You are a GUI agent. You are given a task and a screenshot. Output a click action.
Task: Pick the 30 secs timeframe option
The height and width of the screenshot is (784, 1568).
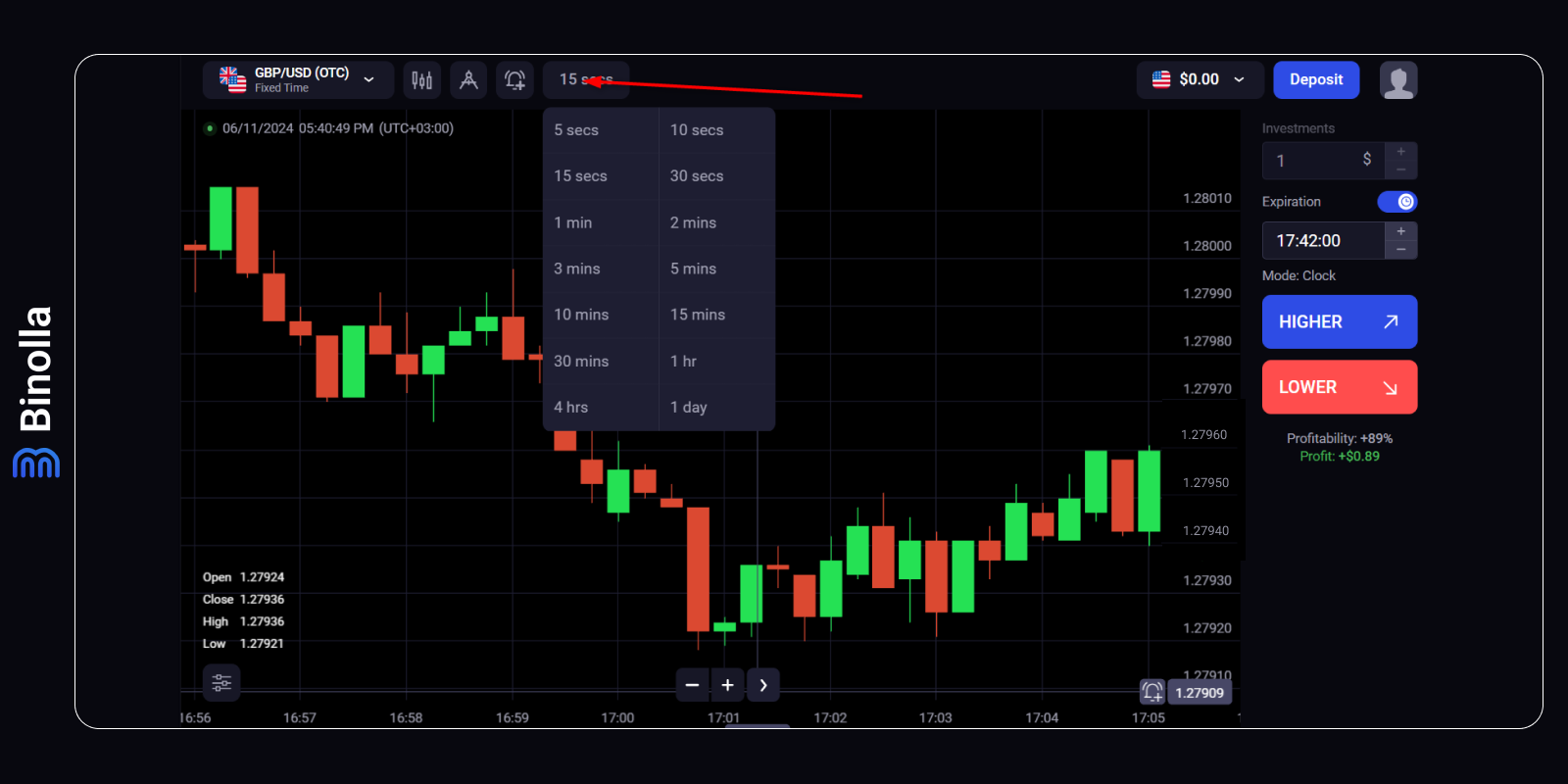697,176
